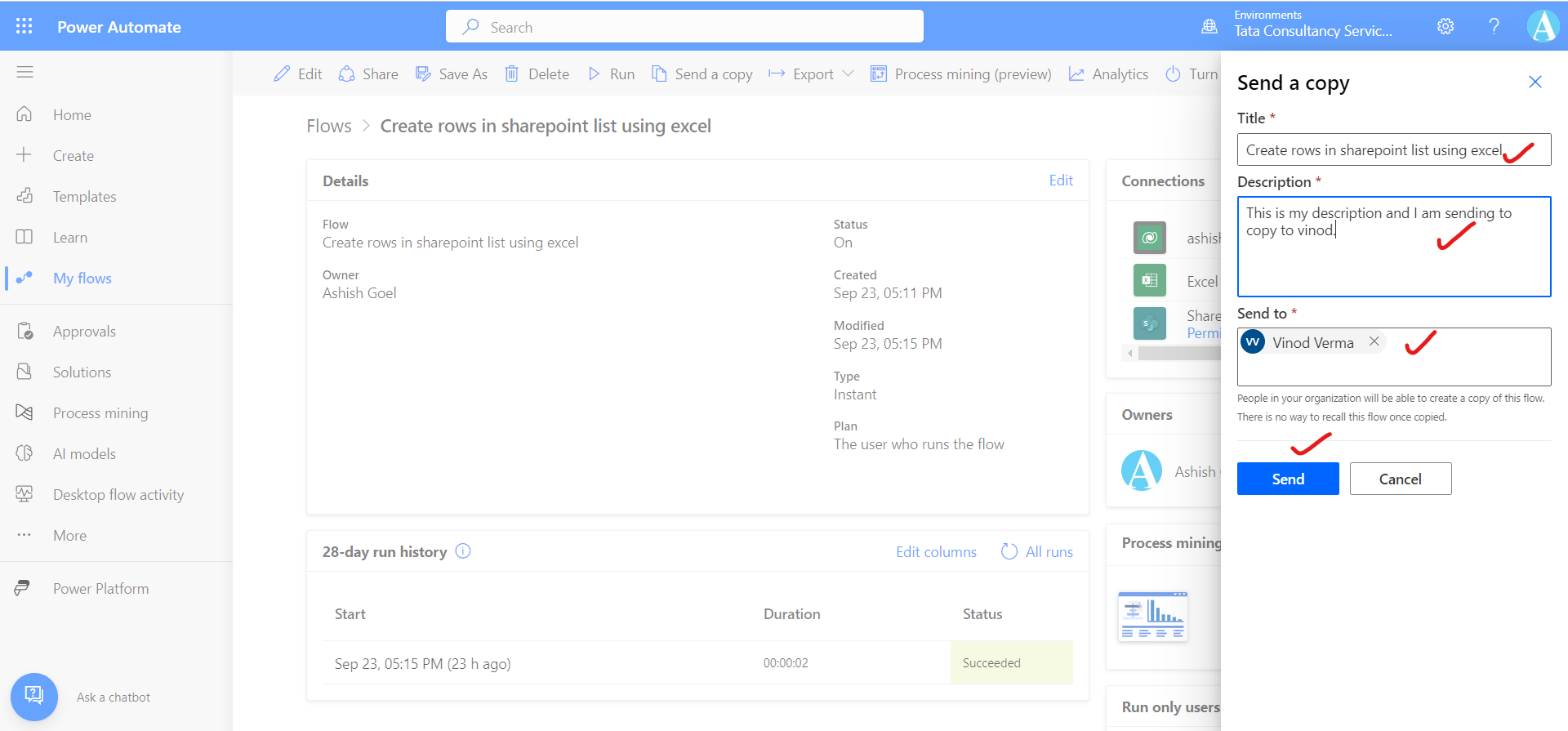
Task: Open Approvals in the sidebar
Action: 84,332
